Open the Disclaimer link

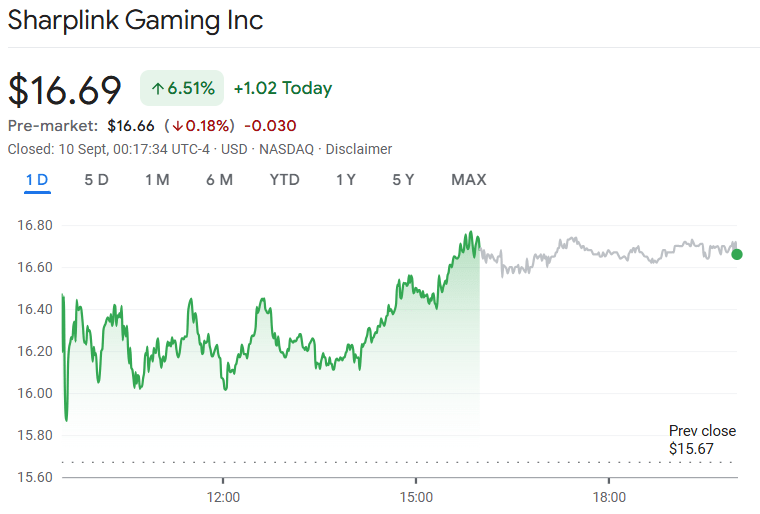359,149
